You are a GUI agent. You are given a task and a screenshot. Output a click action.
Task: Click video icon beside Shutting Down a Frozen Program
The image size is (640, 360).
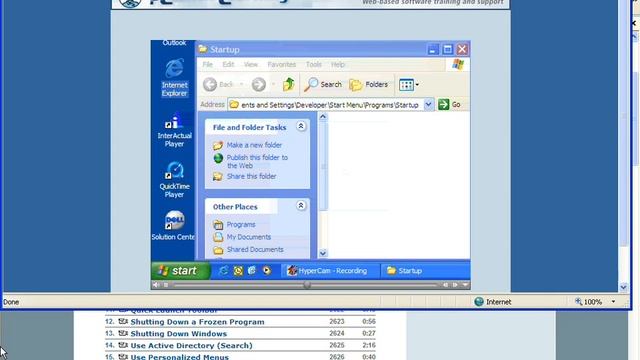tap(123, 321)
